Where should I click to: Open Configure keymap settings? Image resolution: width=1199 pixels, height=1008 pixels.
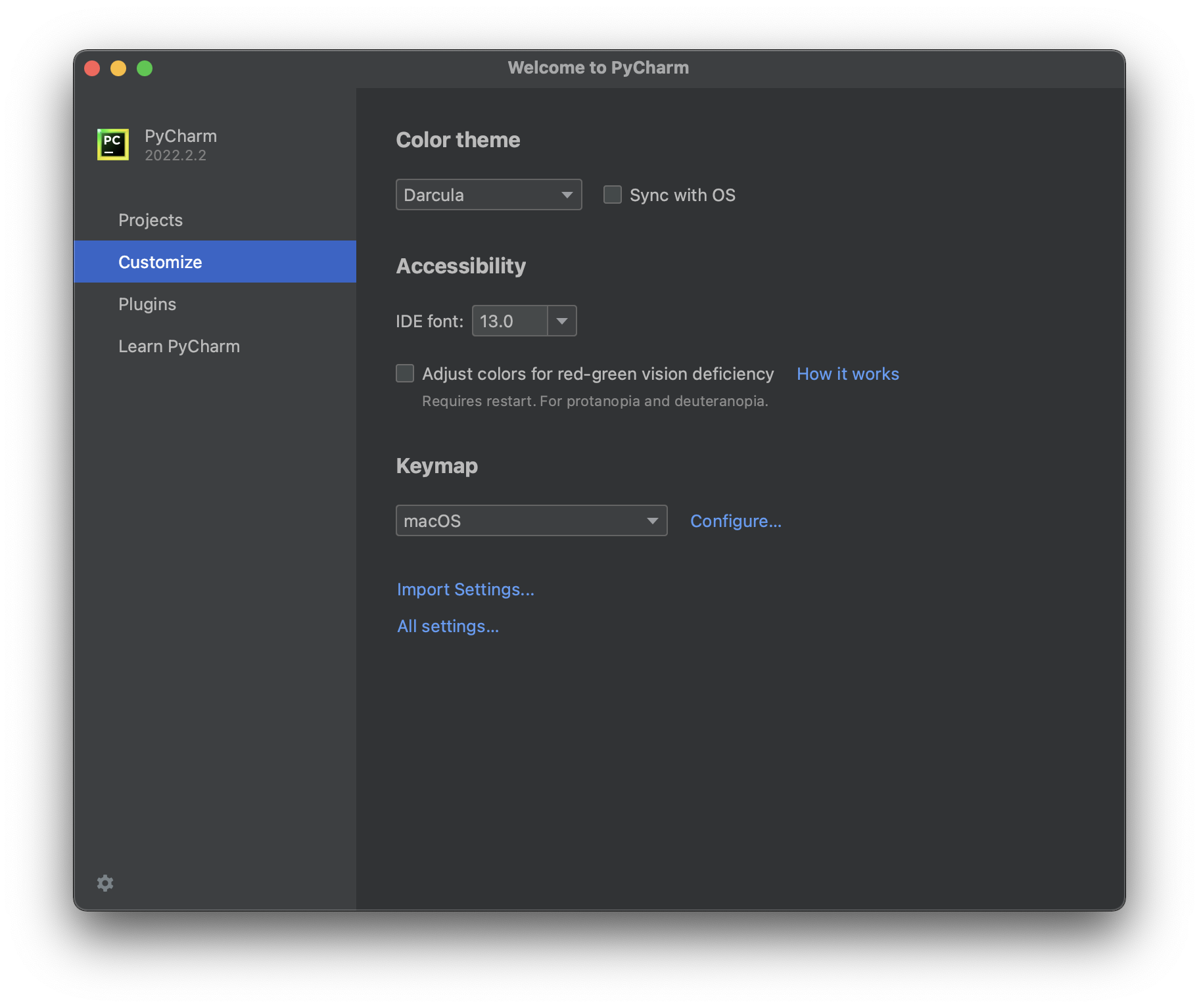[736, 520]
